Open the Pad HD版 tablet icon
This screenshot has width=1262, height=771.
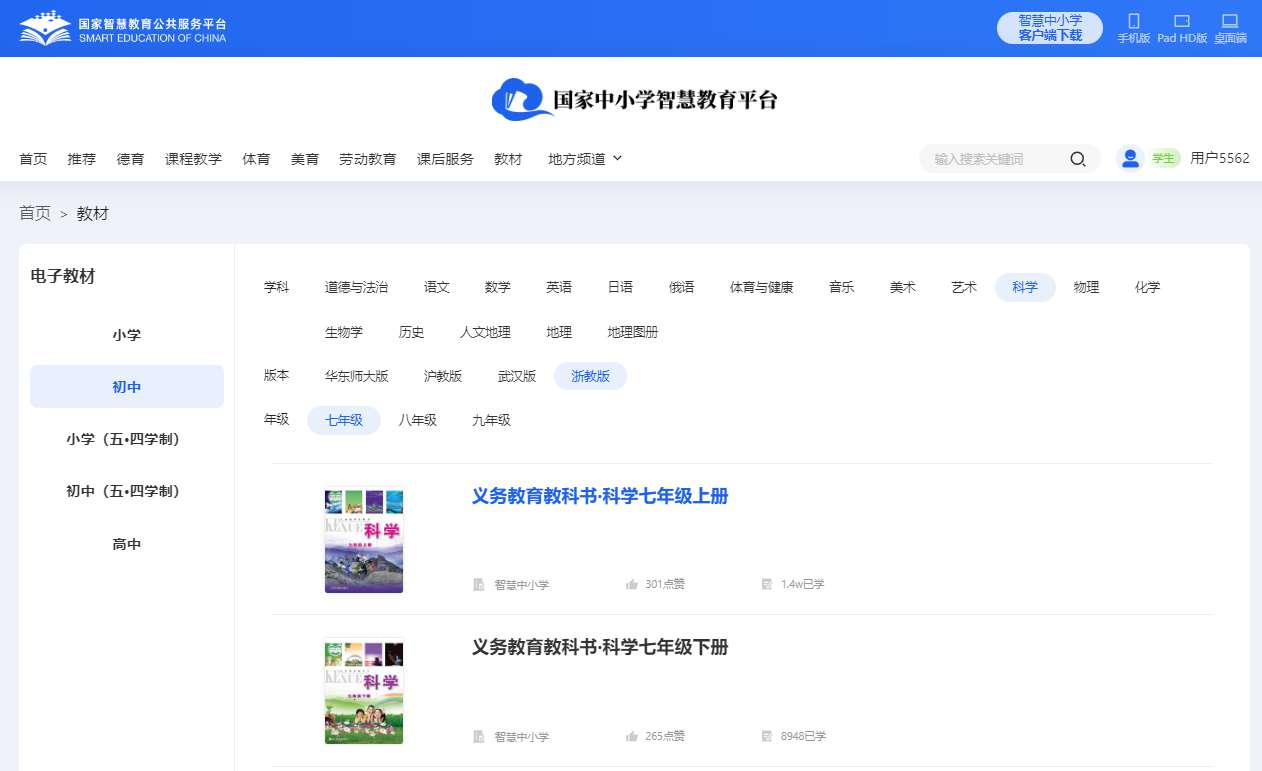point(1182,21)
